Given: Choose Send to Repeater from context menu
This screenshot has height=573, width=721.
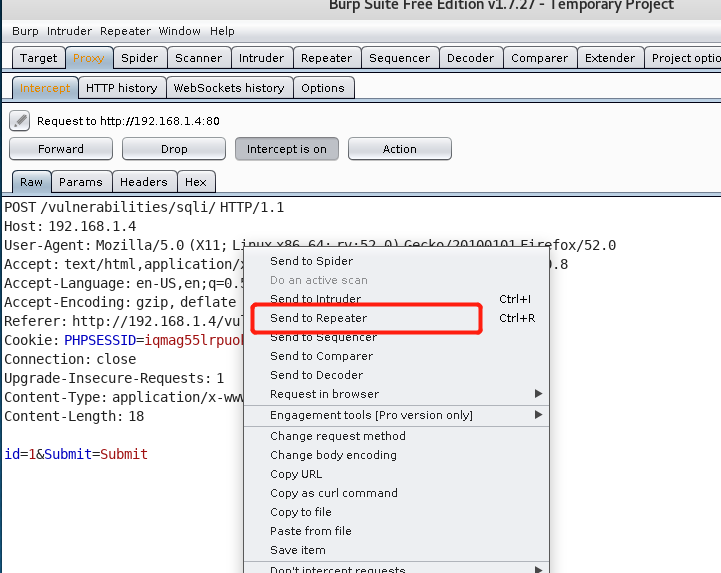Looking at the screenshot, I should (396, 318).
